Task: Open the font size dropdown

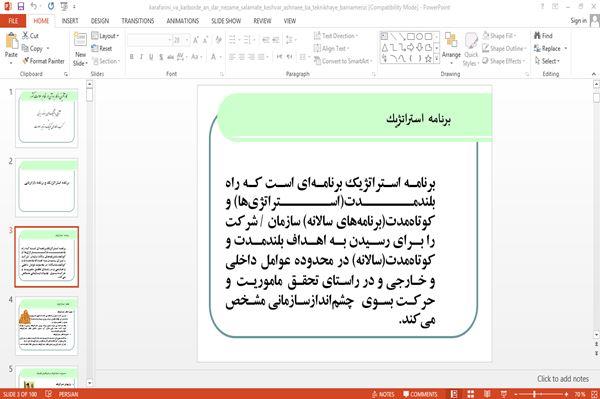Action: coord(187,40)
